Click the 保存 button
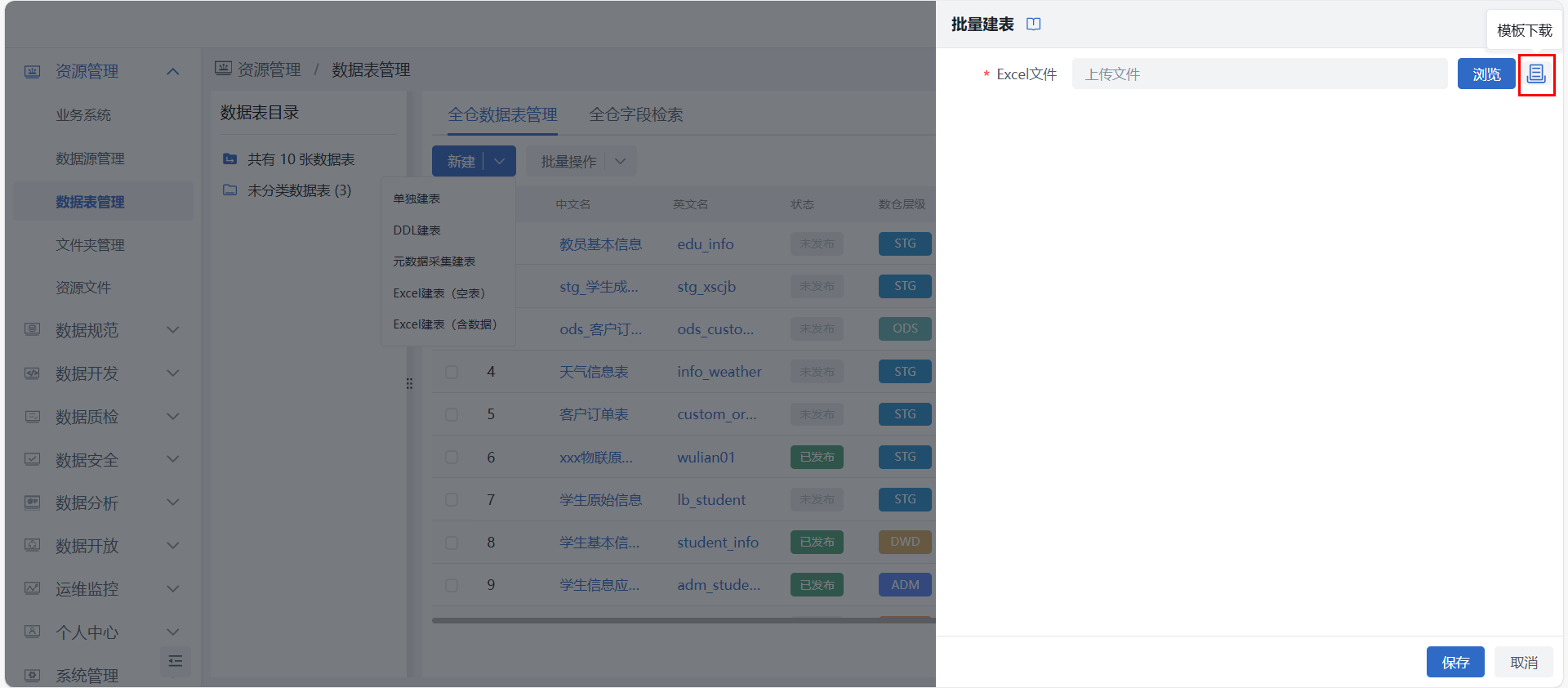This screenshot has width=1568, height=688. (1455, 663)
